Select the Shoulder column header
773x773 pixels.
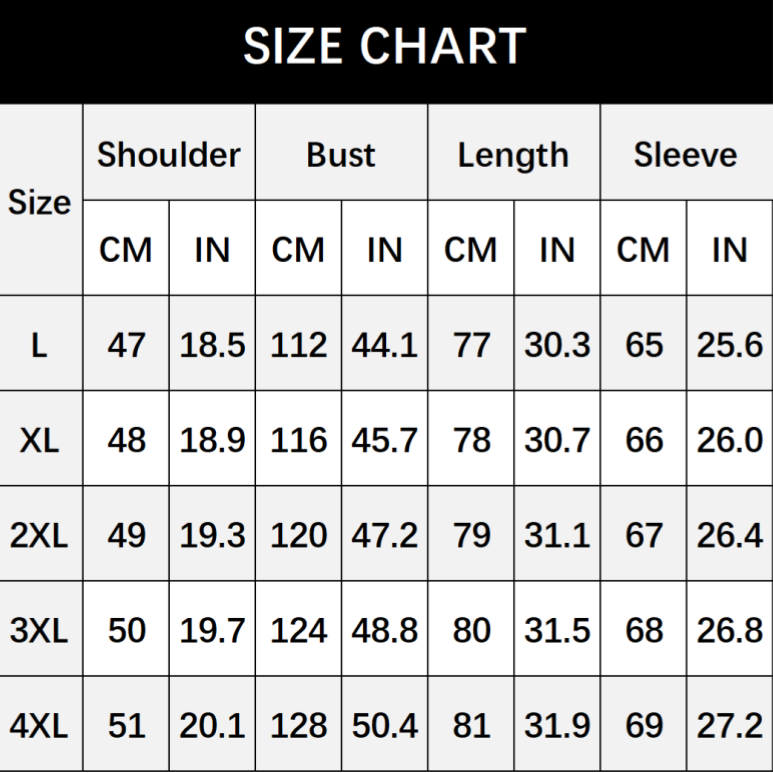point(169,155)
